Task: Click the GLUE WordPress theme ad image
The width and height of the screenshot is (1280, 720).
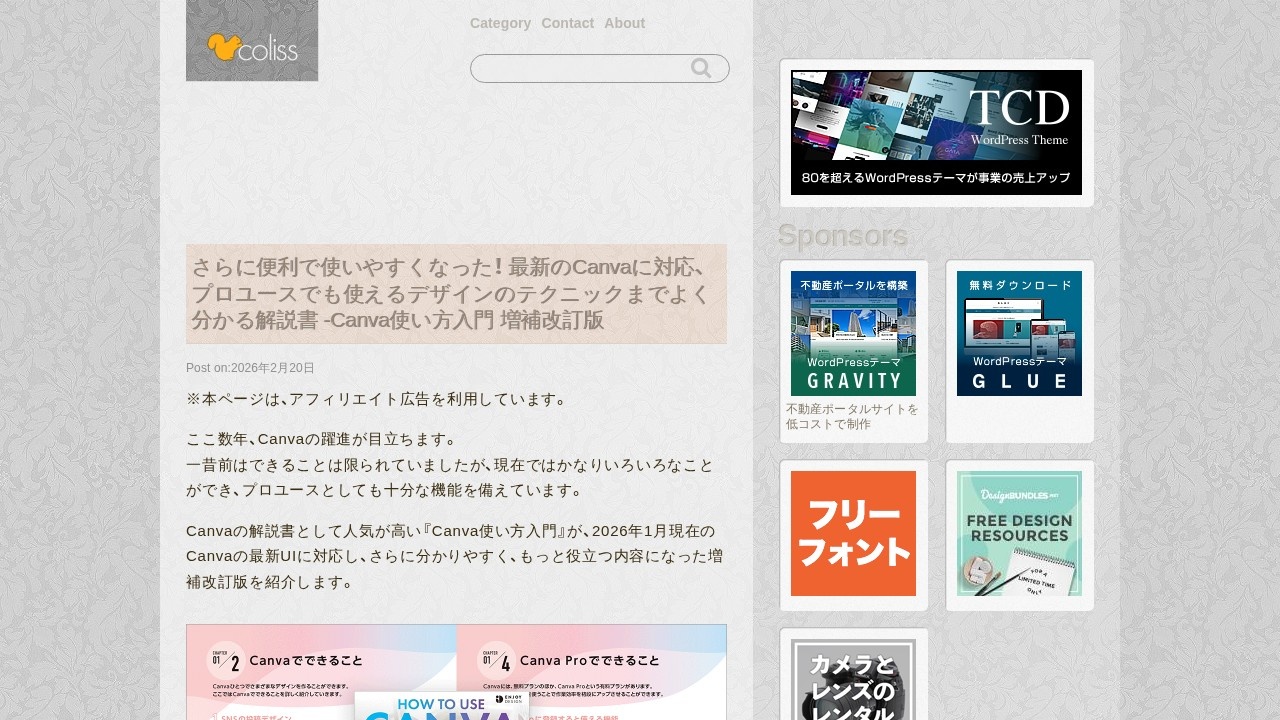Action: point(1019,333)
